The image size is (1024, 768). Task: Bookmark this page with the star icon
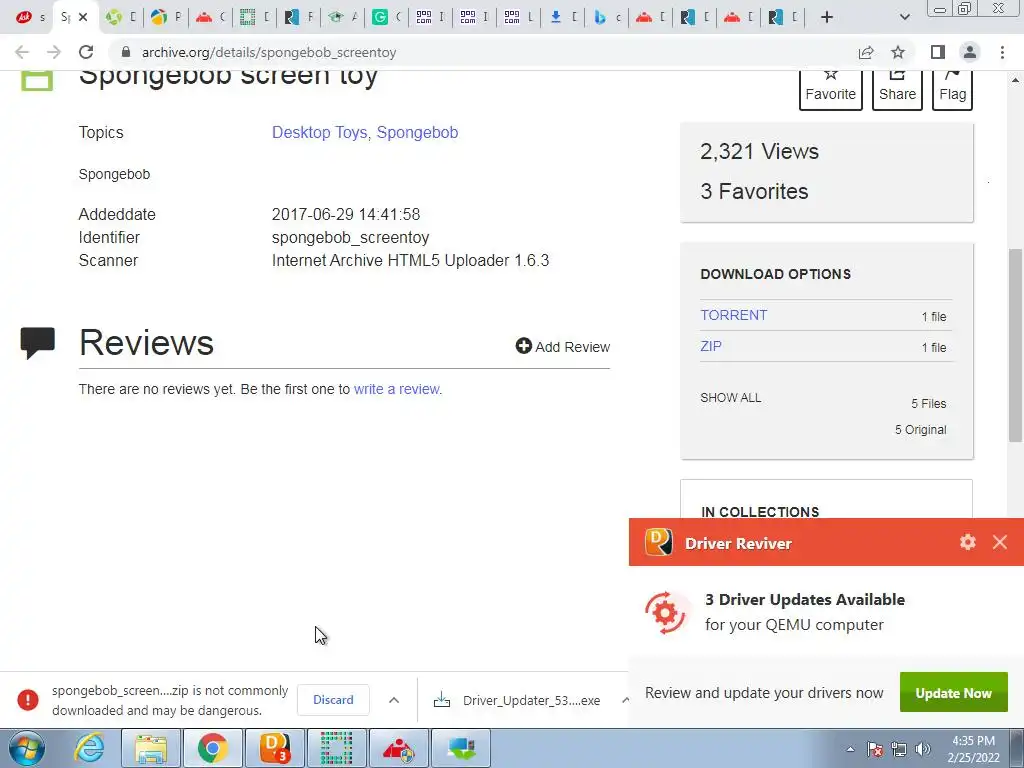click(x=898, y=52)
